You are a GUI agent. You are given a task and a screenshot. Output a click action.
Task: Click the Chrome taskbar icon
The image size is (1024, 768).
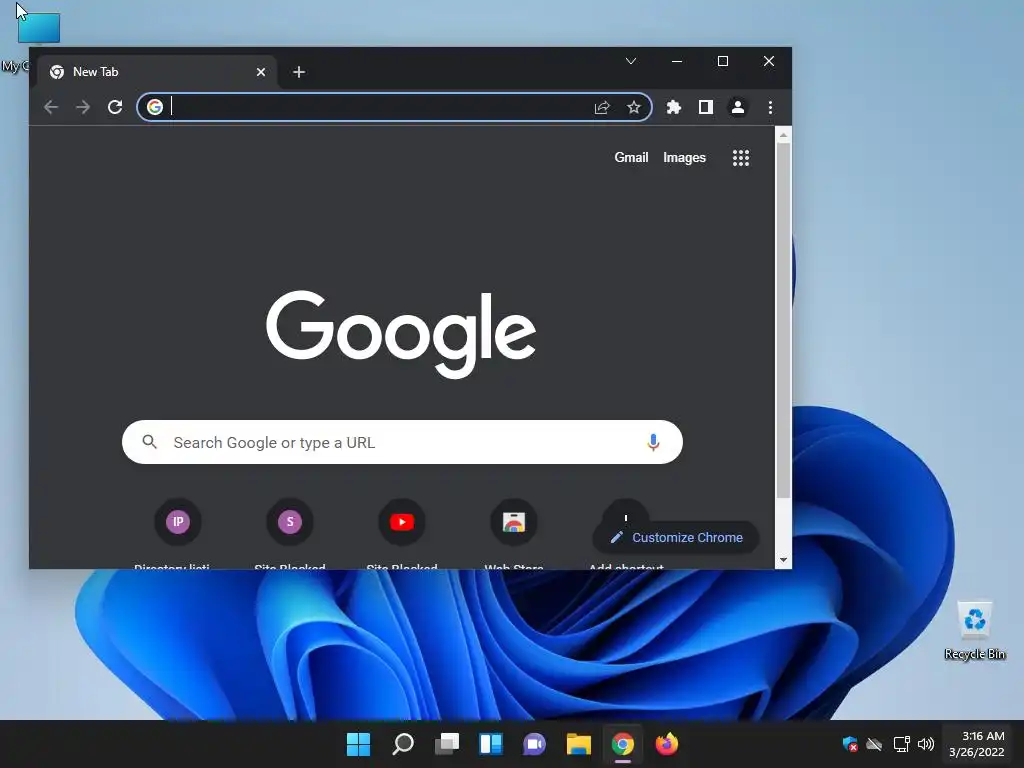[x=622, y=744]
